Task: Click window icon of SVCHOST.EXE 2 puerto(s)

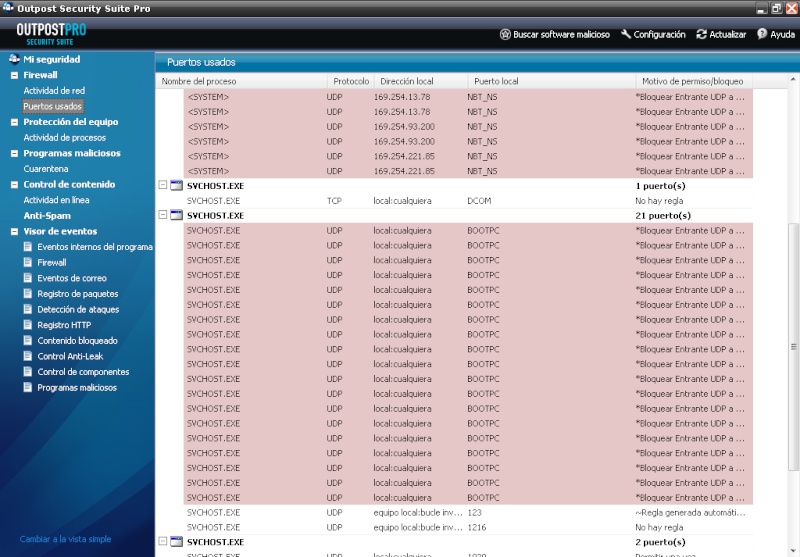Action: coord(177,542)
